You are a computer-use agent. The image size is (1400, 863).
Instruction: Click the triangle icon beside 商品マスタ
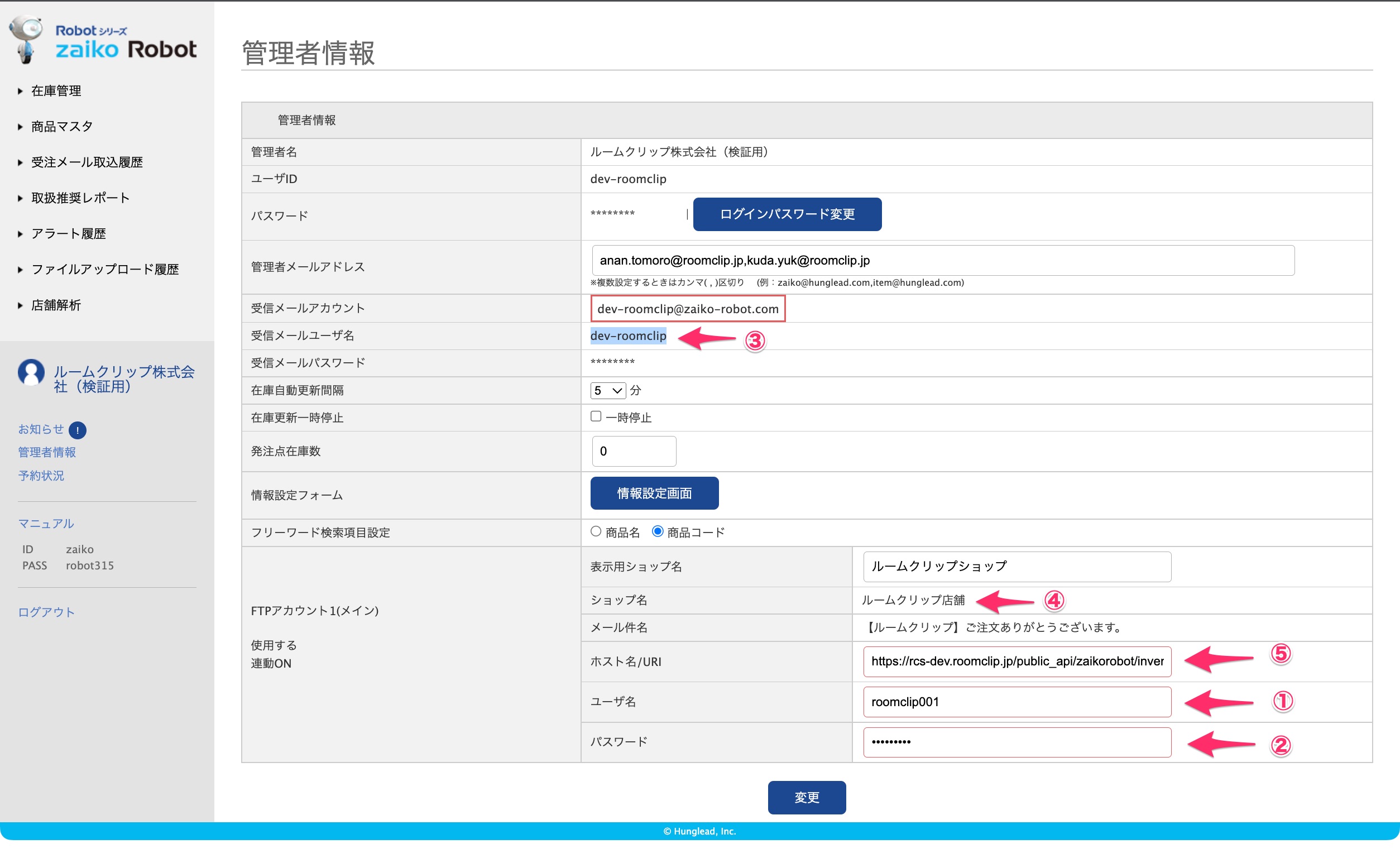(20, 127)
